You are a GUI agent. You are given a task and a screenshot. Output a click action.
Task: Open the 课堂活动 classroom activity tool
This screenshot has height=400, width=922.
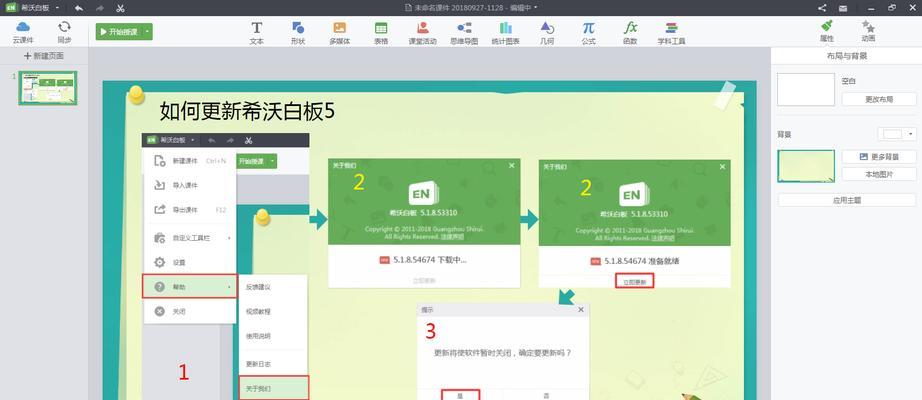click(422, 33)
